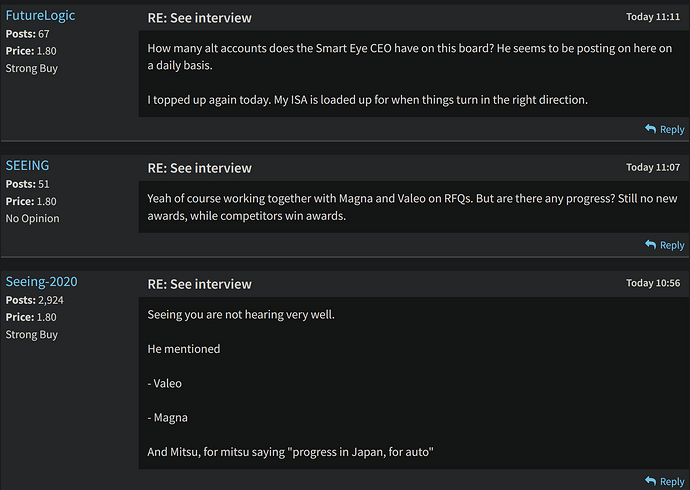Open FutureLogic's user profile
This screenshot has width=690, height=490.
(x=40, y=15)
